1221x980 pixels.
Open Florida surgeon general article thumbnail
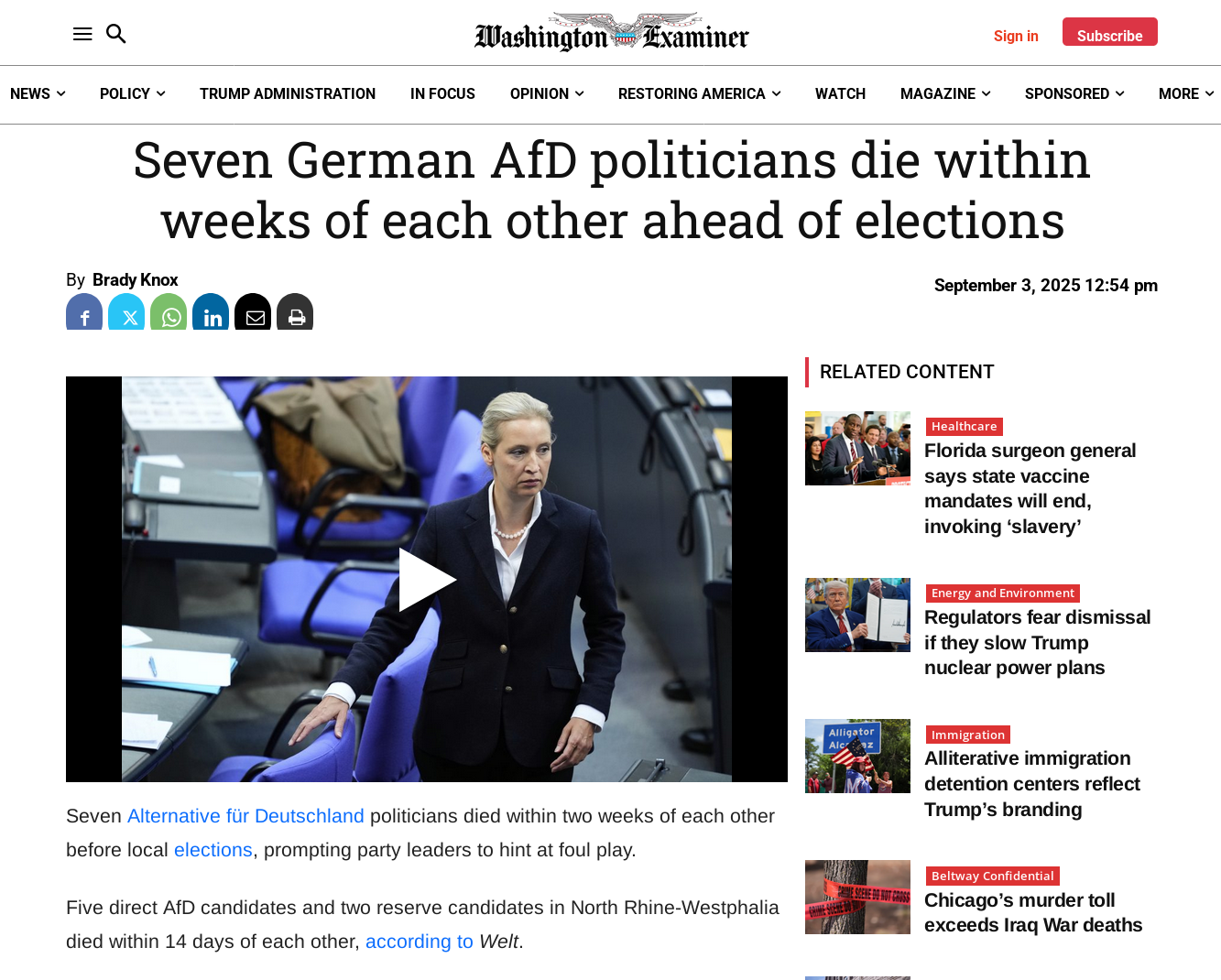[x=857, y=448]
